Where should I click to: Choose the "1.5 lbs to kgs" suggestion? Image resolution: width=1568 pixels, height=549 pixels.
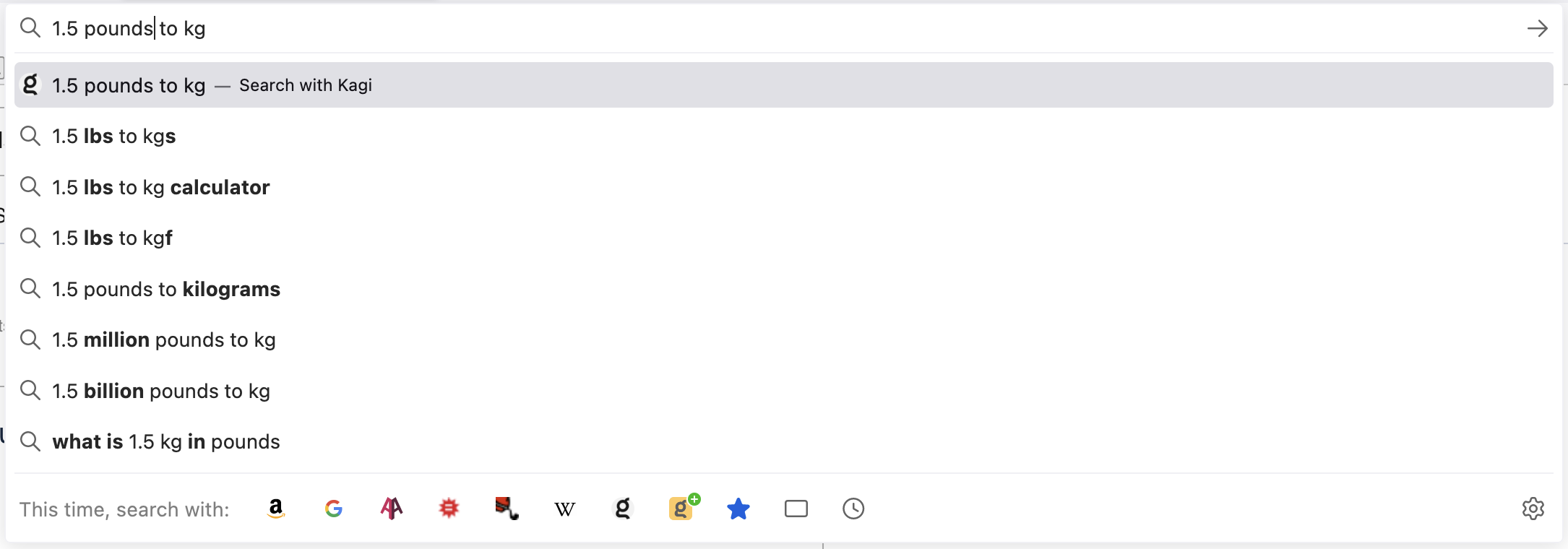(114, 137)
